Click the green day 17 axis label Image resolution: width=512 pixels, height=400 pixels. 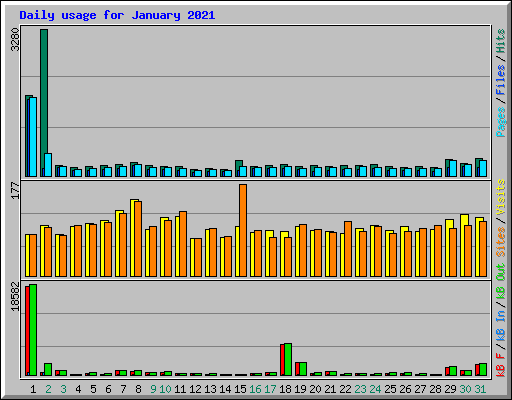(270, 389)
